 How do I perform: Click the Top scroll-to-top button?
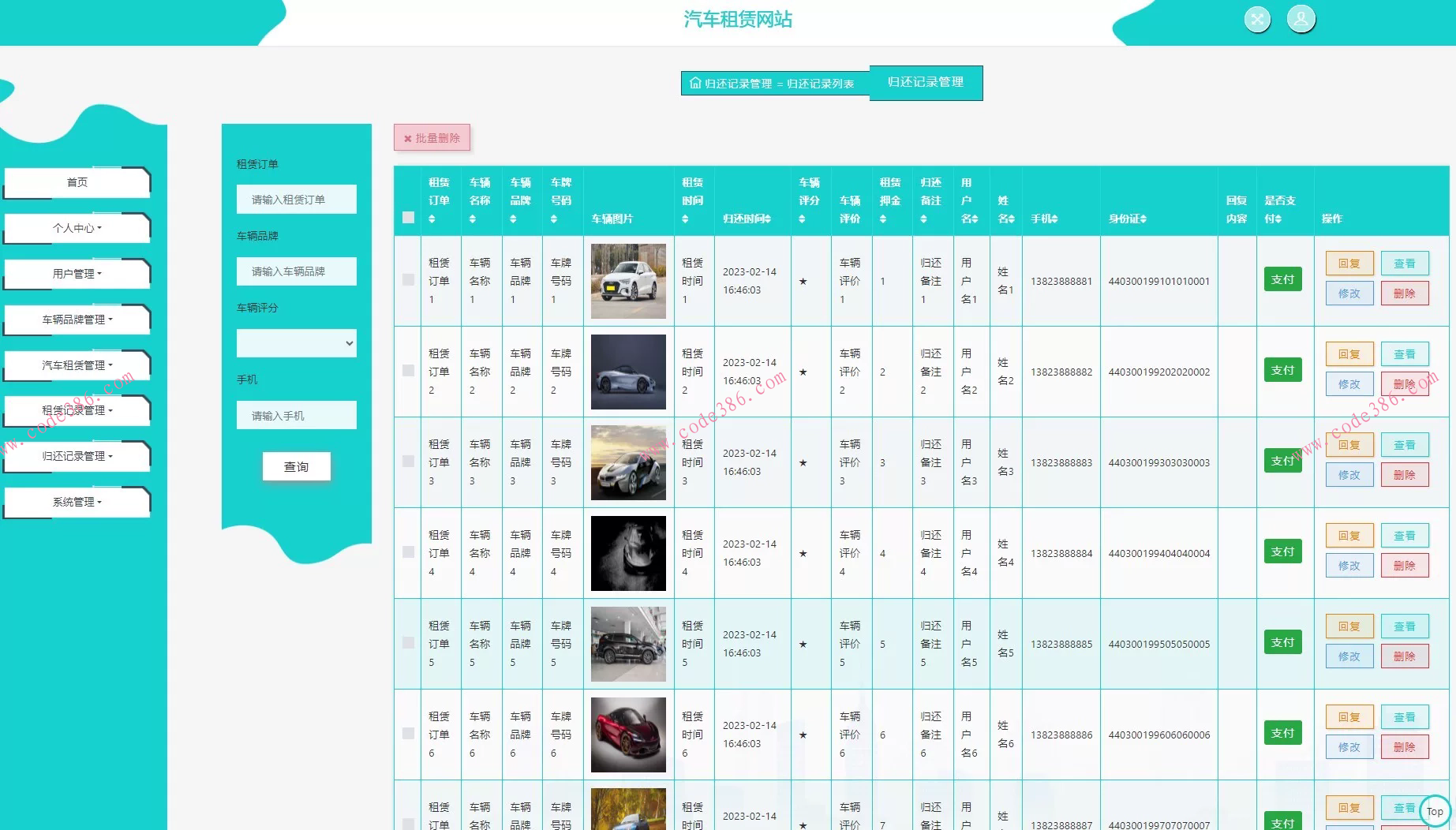pos(1434,810)
